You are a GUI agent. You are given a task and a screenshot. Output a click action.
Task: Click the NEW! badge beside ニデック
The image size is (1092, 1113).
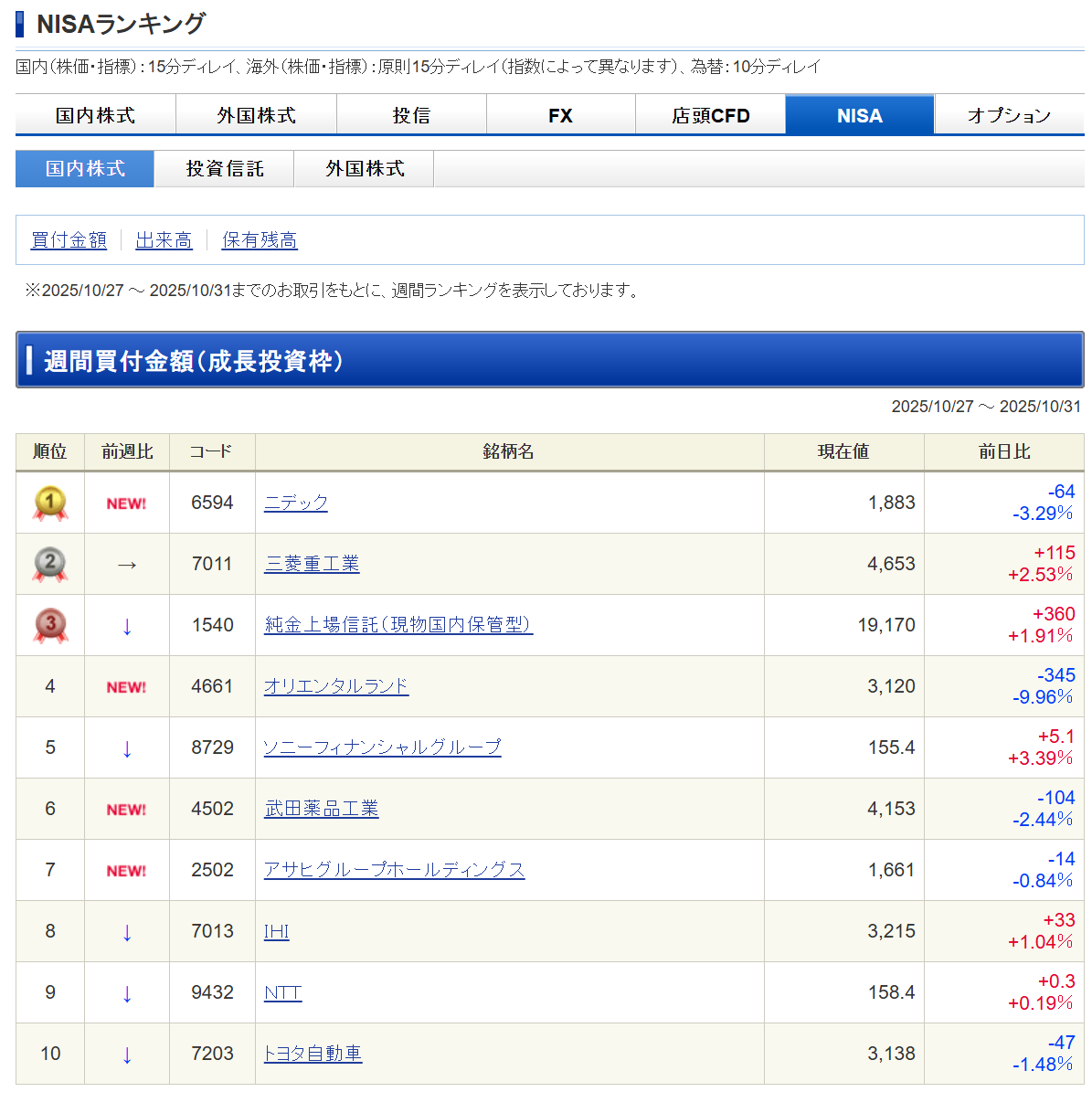126,503
